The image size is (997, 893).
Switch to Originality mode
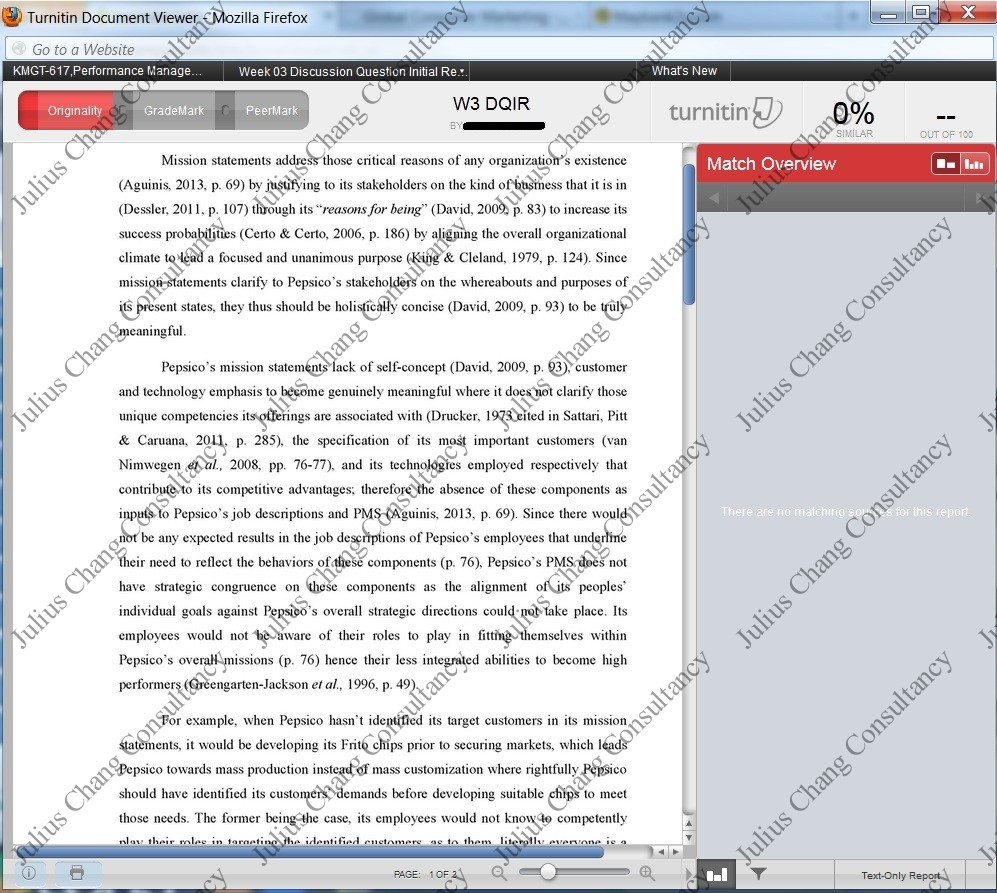pos(74,111)
